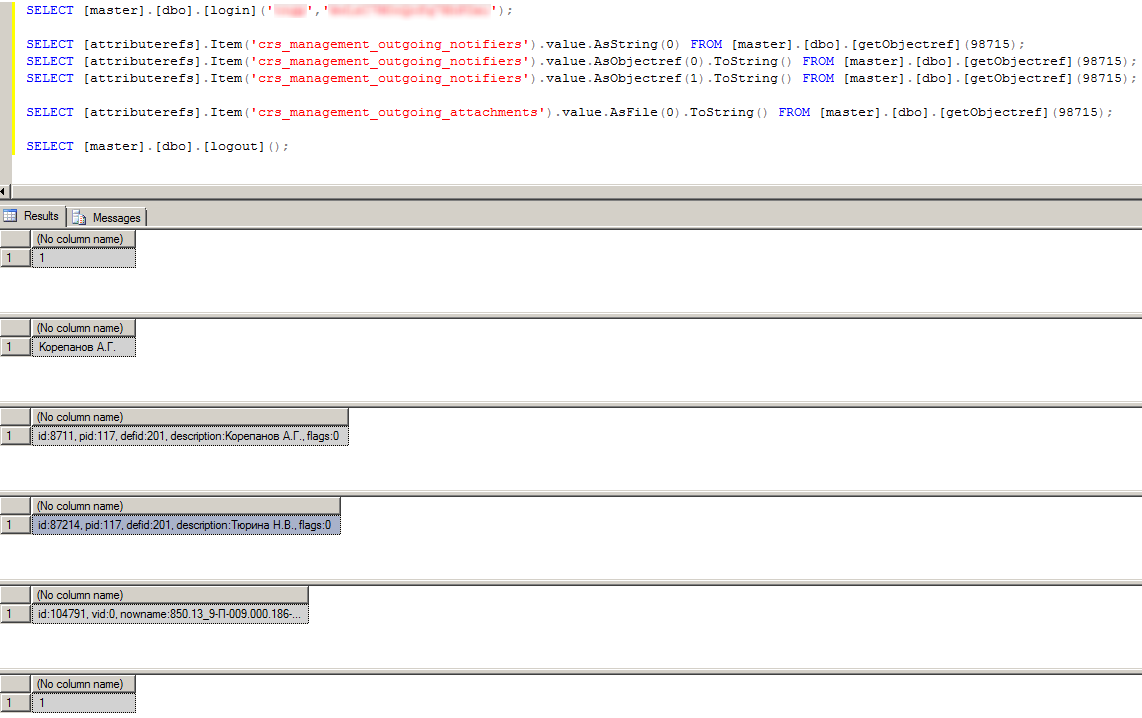Click the editor's horizontal scrollbar track
The height and width of the screenshot is (718, 1142).
(575, 192)
